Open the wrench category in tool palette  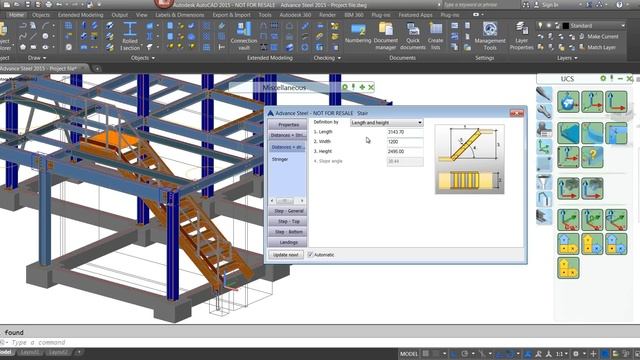[x=544, y=111]
